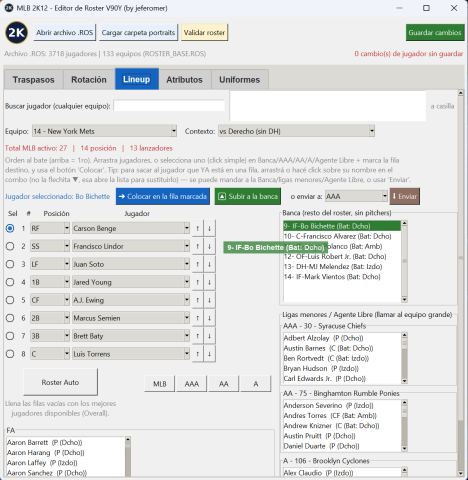
Task: Open the 'enviar a' AAA dropdown
Action: point(385,196)
